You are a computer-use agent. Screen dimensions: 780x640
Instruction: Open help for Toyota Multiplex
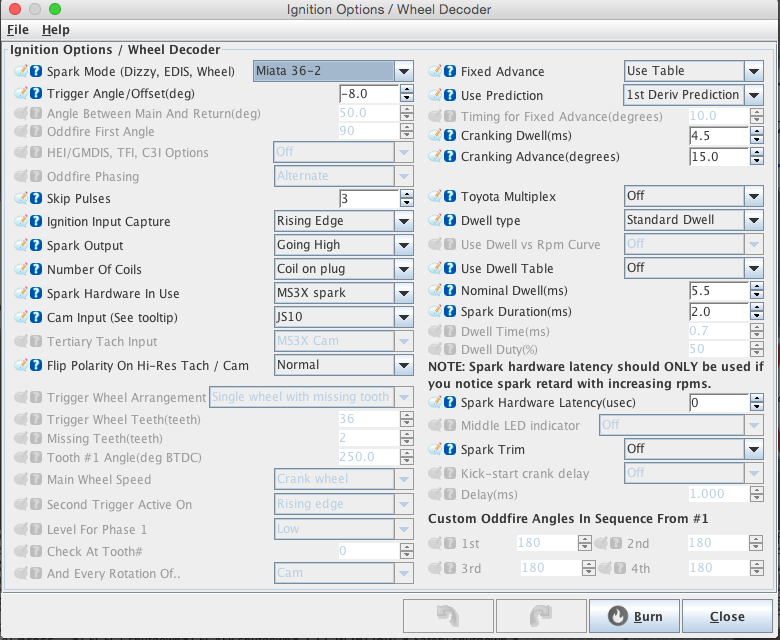450,196
